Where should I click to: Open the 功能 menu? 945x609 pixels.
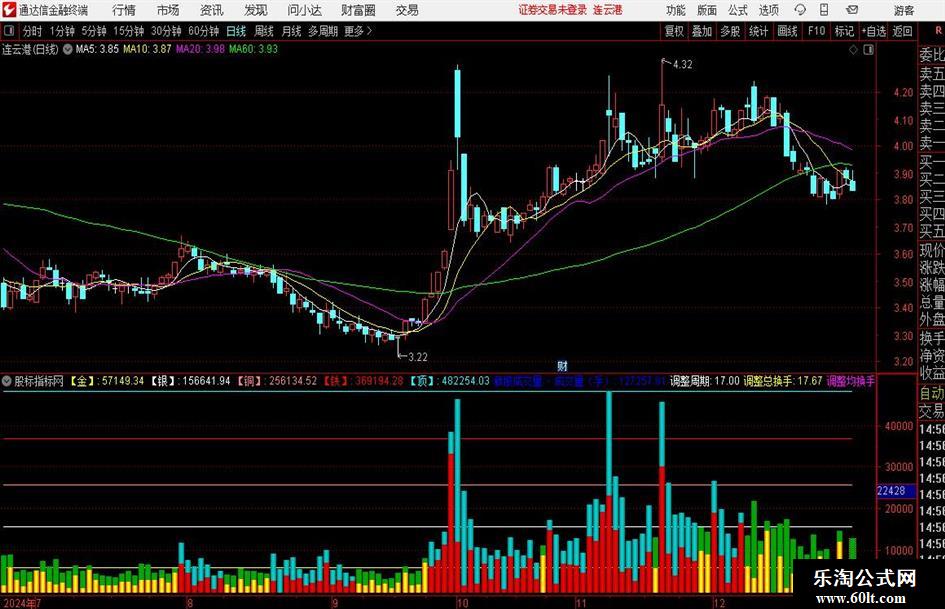[x=676, y=10]
